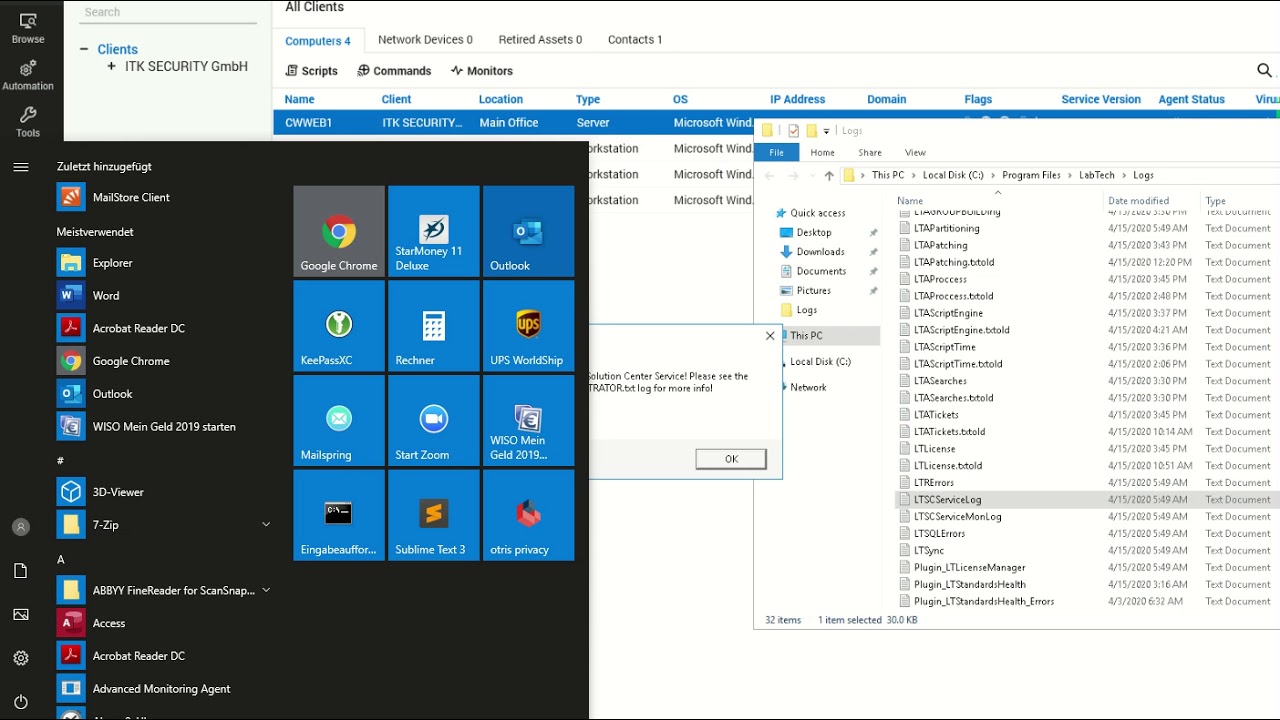Launch the Eingabeaufforderung command prompt tile

coord(339,516)
